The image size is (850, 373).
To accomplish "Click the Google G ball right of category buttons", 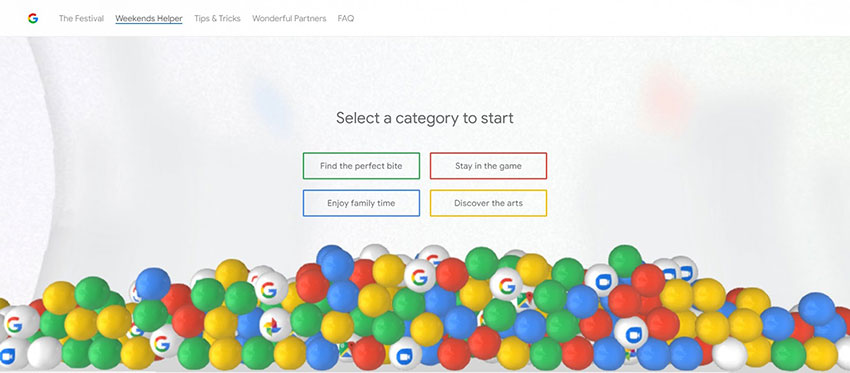I will (x=506, y=284).
